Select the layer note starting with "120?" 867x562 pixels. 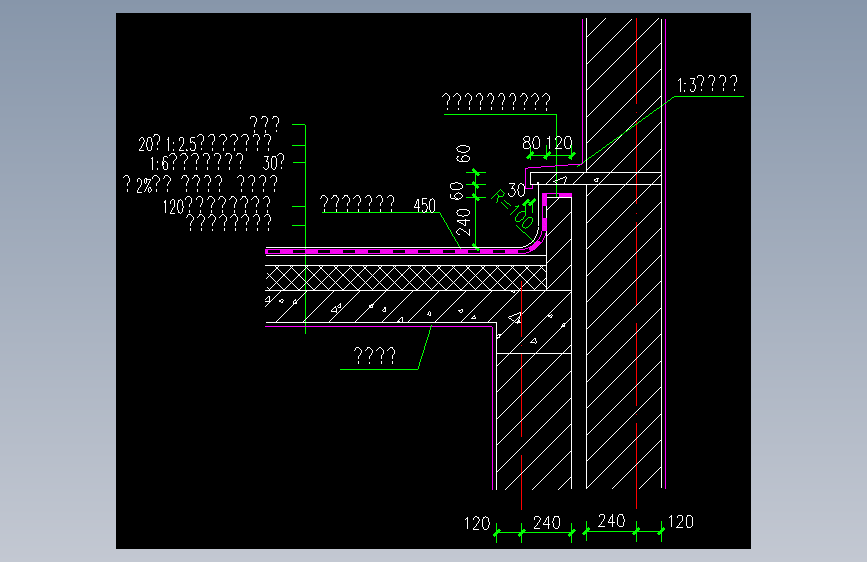[217, 205]
